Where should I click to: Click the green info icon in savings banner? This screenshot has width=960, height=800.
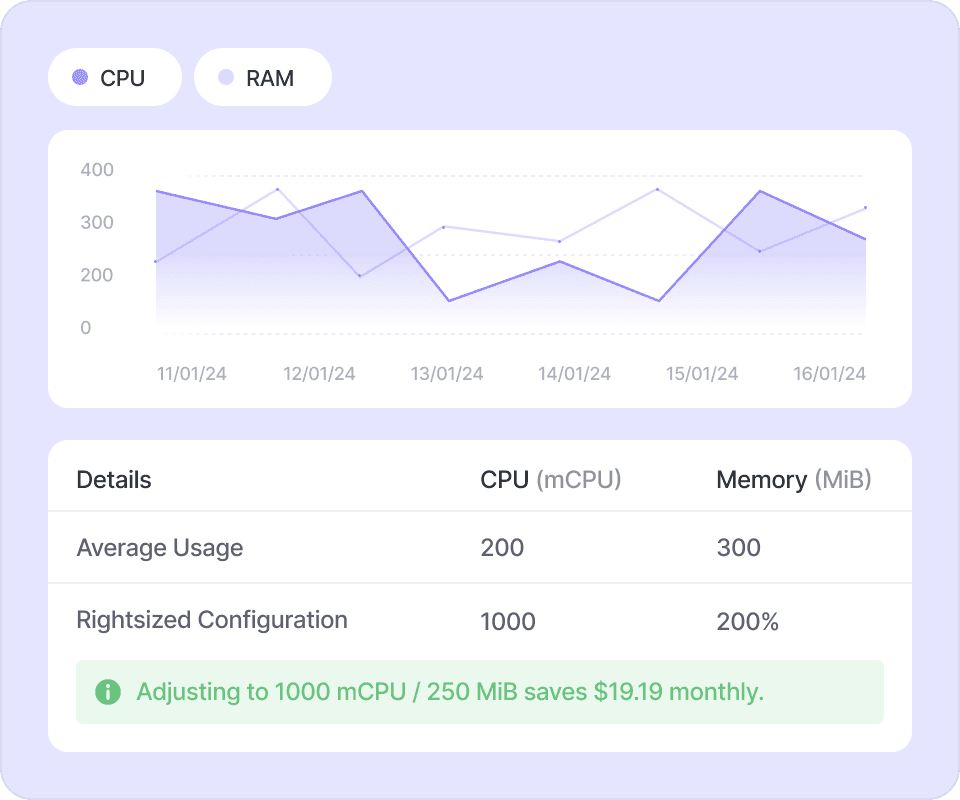click(x=108, y=691)
